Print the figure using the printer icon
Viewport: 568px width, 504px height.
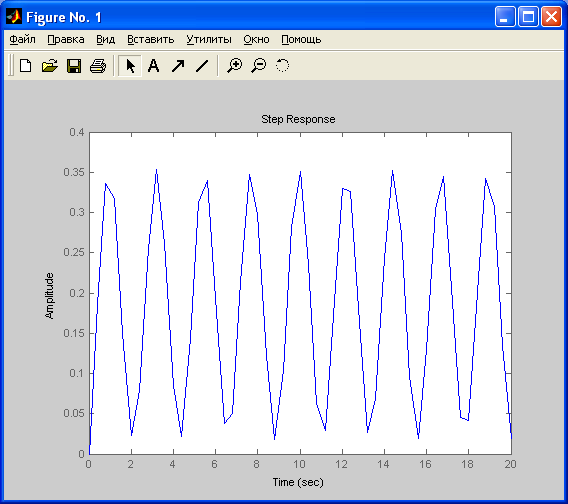(x=98, y=66)
